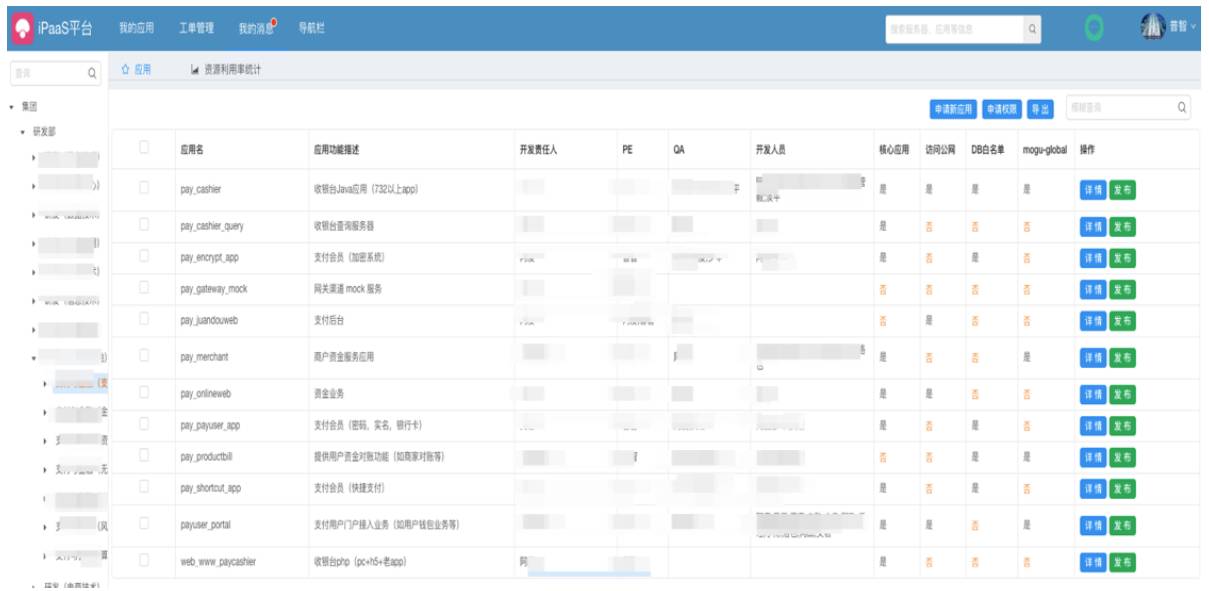Screen dimensions: 1209x591
Task: Focus the header search box for servers and apps
Action: click(954, 29)
